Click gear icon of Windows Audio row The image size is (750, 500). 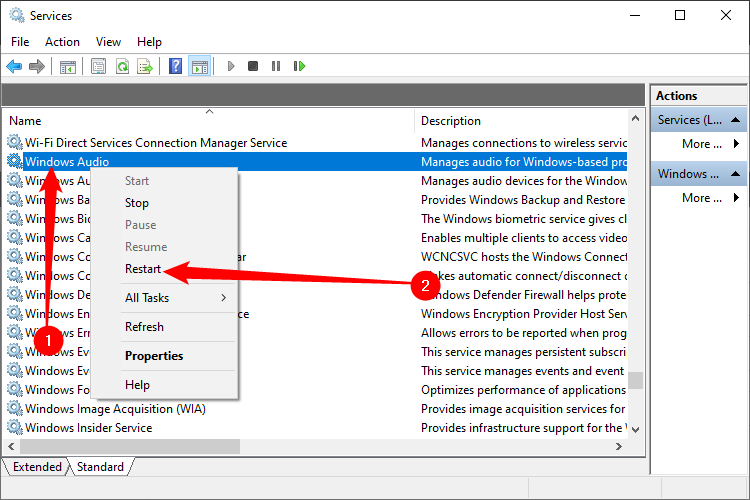point(14,161)
